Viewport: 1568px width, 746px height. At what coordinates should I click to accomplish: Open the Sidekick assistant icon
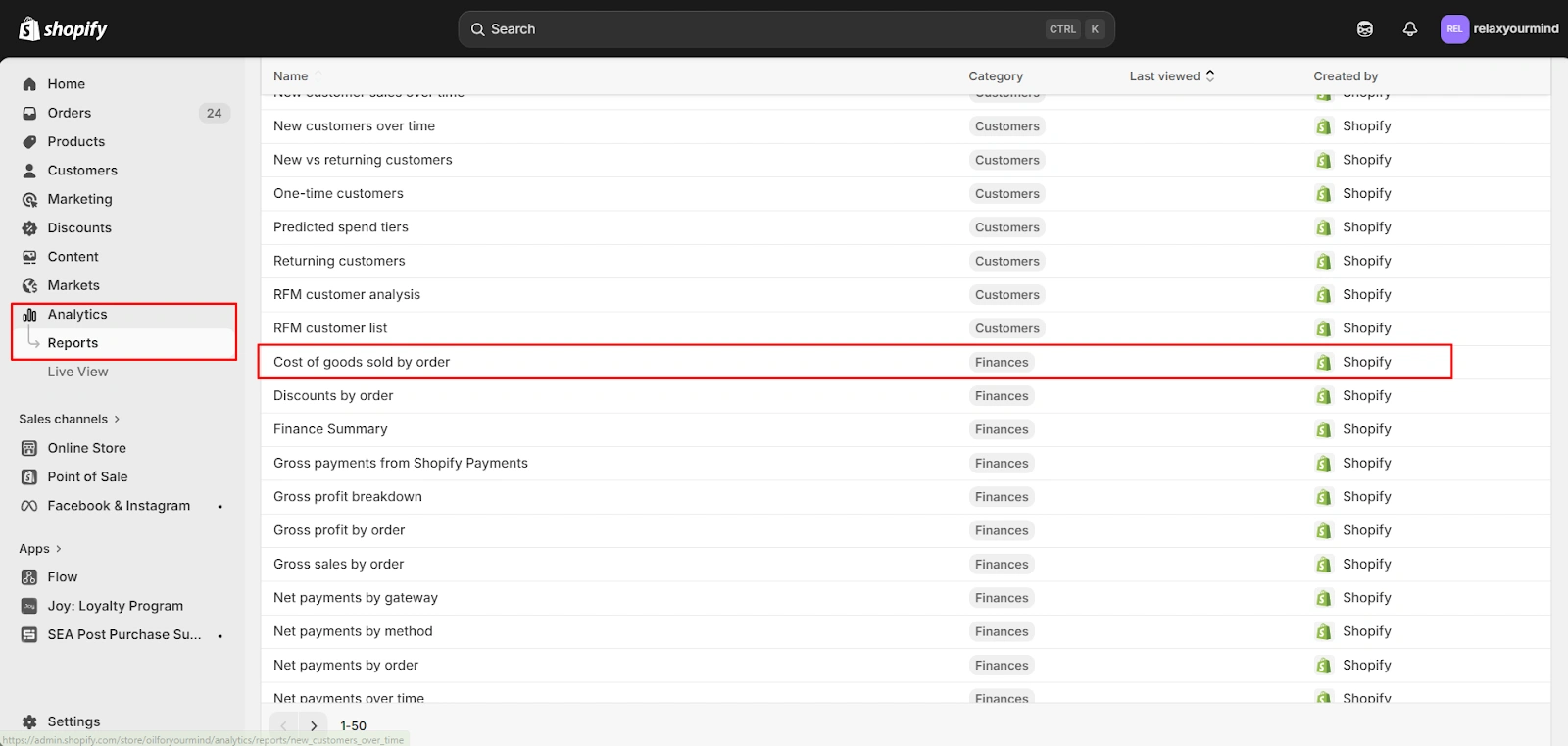pos(1365,29)
